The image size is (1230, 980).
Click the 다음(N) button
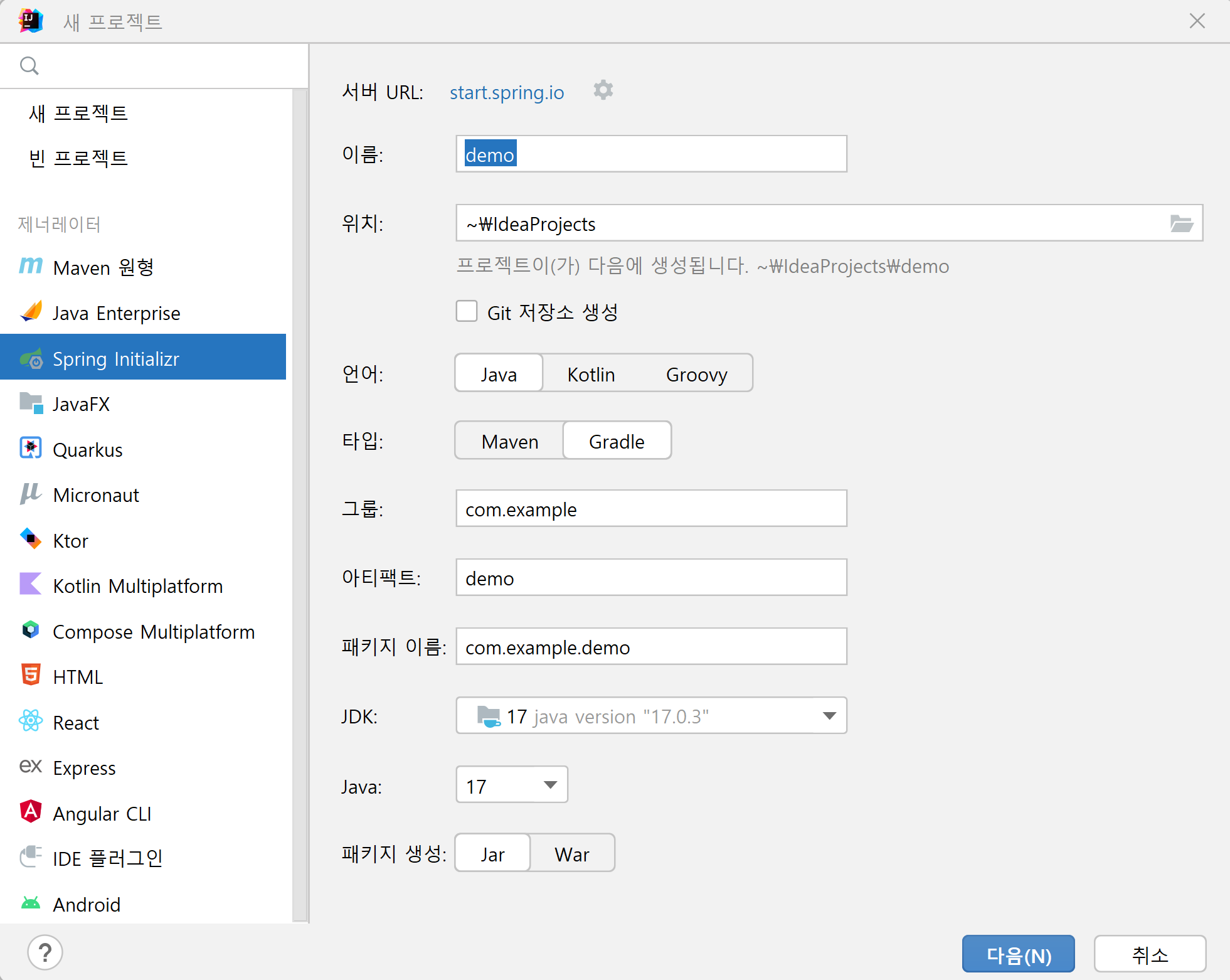pyautogui.click(x=1018, y=955)
